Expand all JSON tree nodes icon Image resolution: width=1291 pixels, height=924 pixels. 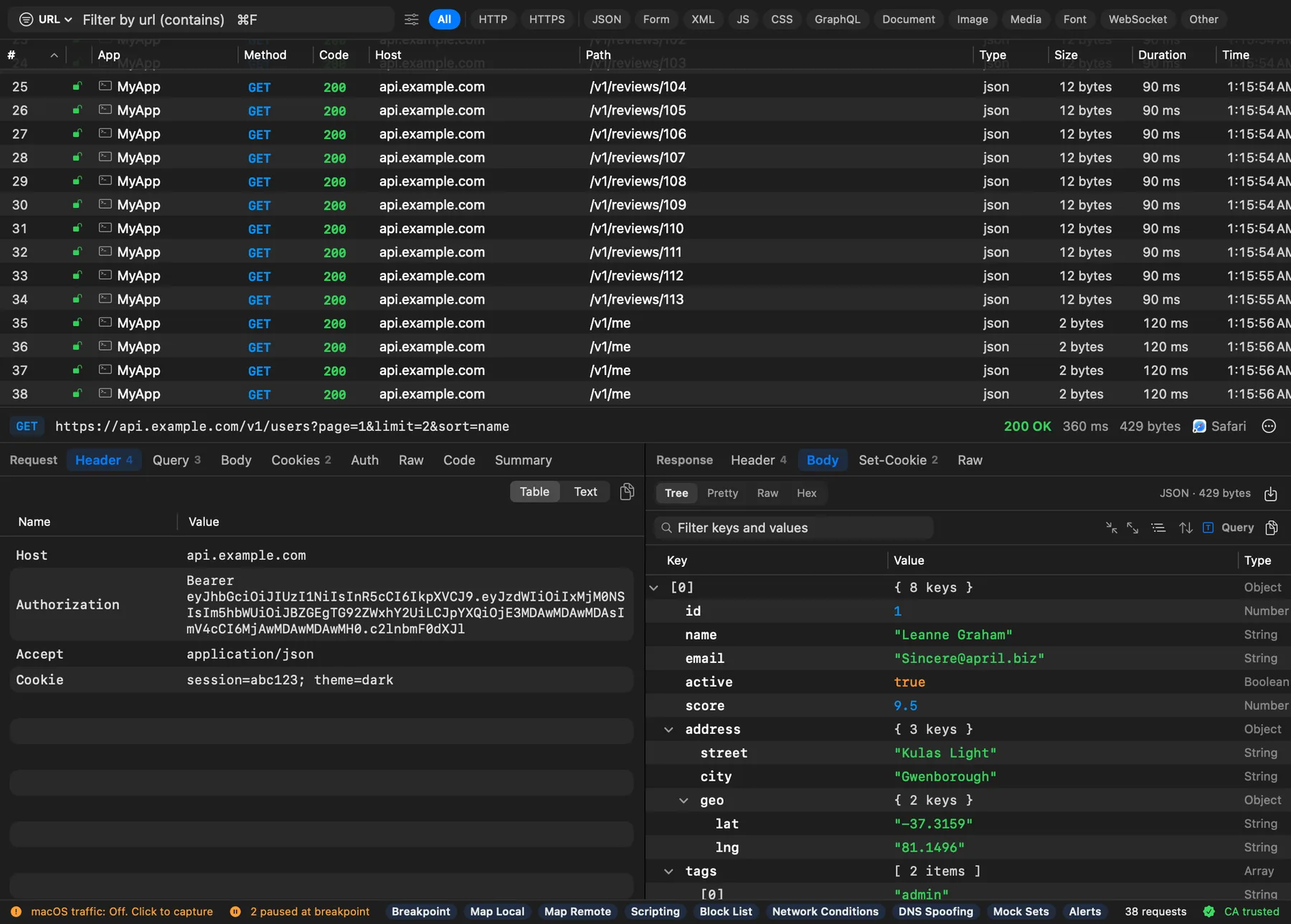coord(1133,528)
